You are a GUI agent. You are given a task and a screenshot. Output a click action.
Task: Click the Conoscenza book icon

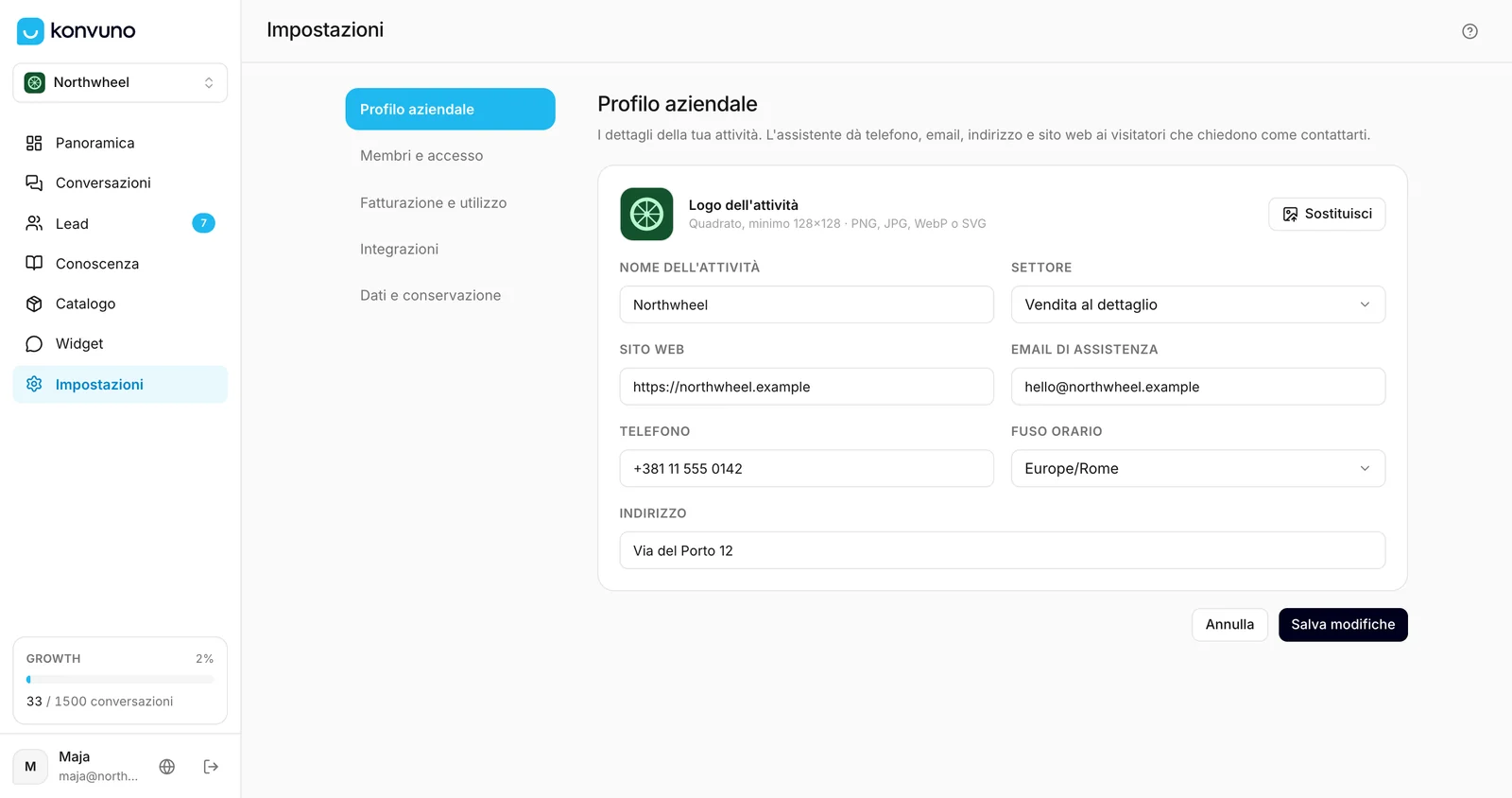click(x=34, y=263)
